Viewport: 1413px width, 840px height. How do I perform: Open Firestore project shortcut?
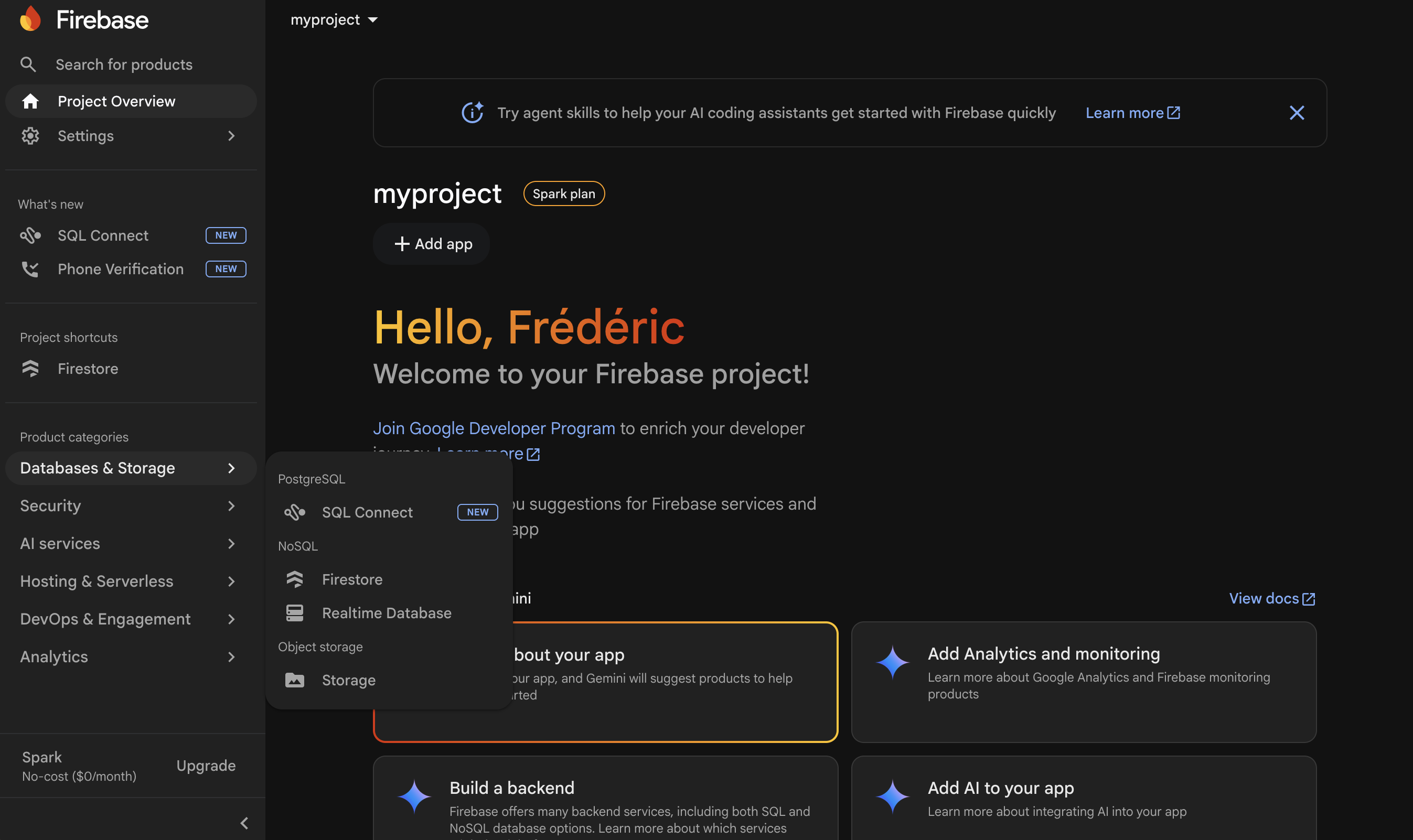coord(131,369)
